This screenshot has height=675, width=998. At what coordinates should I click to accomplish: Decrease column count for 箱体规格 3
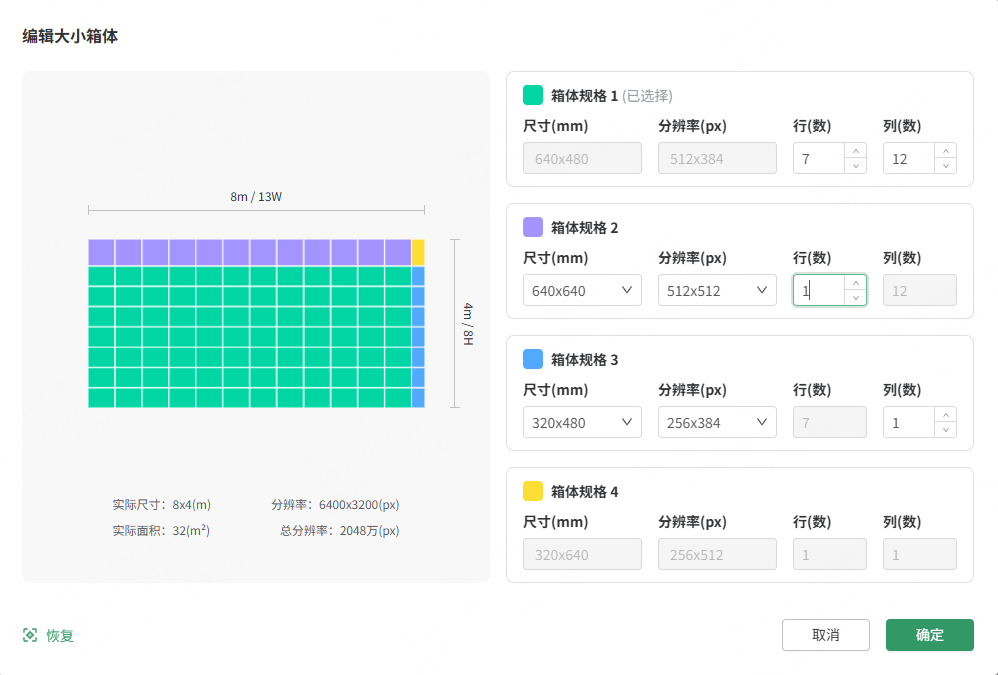(945, 430)
